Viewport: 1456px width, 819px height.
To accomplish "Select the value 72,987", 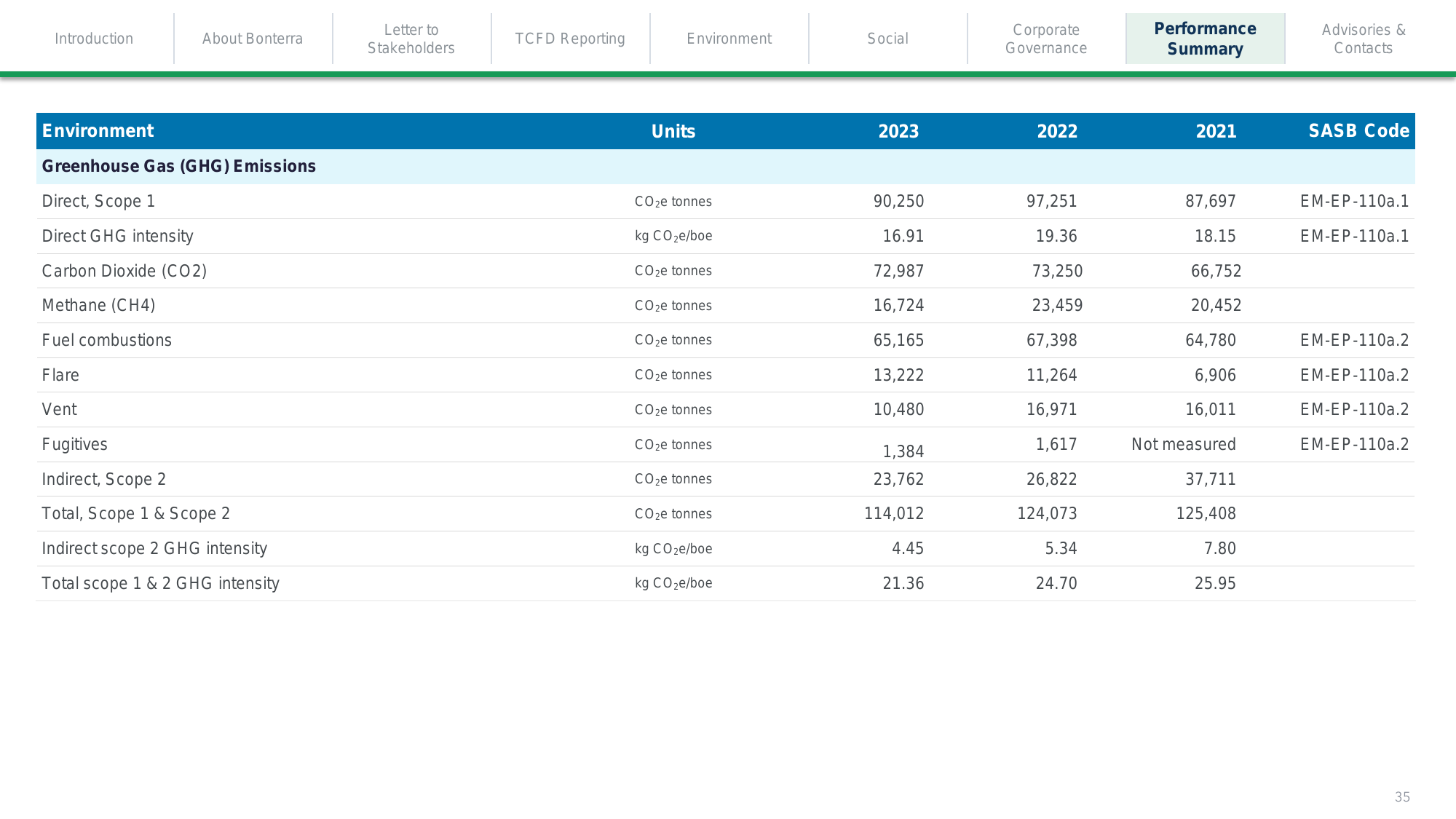I will (898, 271).
